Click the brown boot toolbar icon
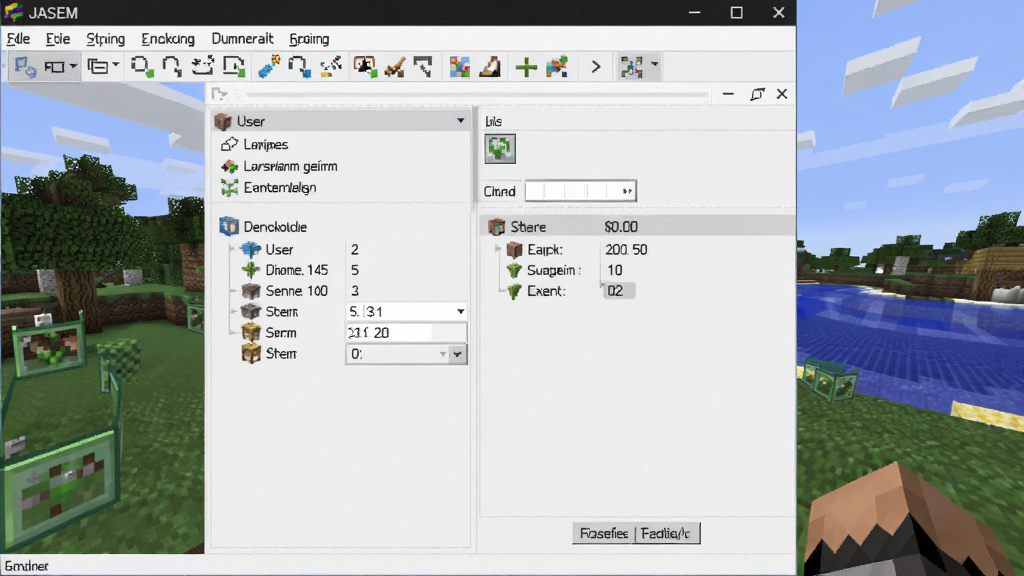Image resolution: width=1024 pixels, height=576 pixels. point(490,67)
